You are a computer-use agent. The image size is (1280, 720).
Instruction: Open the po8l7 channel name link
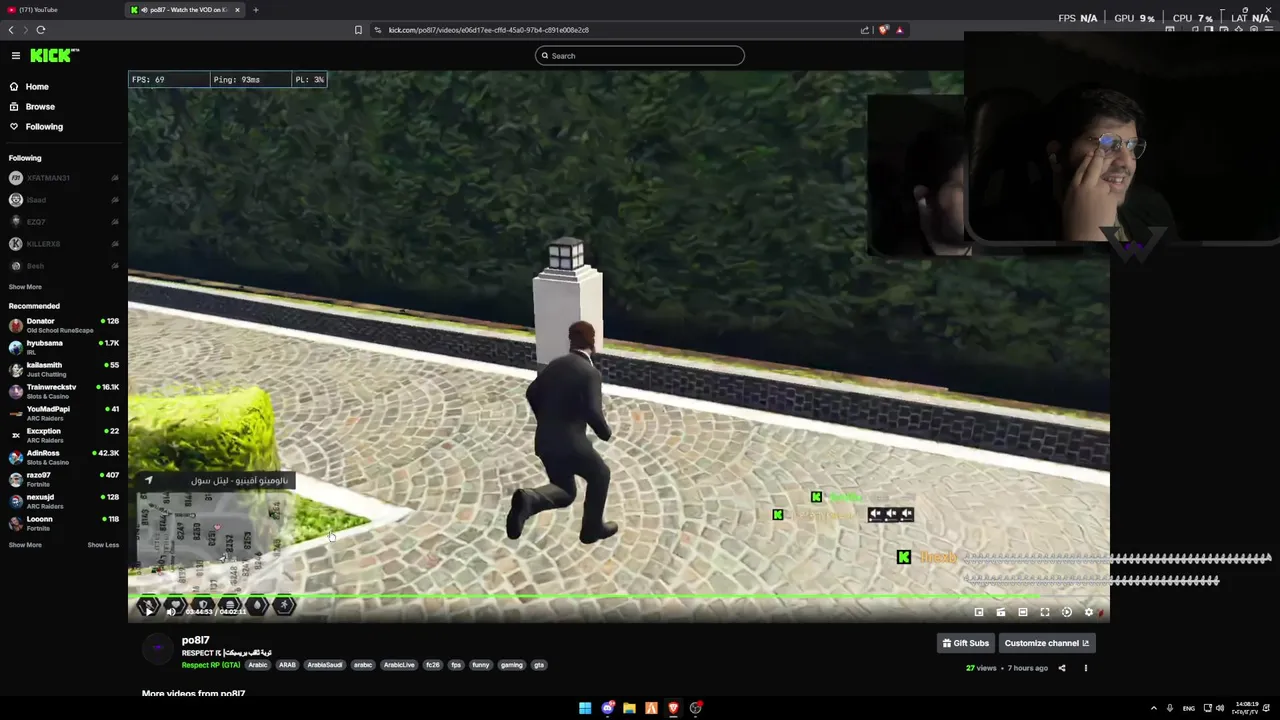[195, 640]
